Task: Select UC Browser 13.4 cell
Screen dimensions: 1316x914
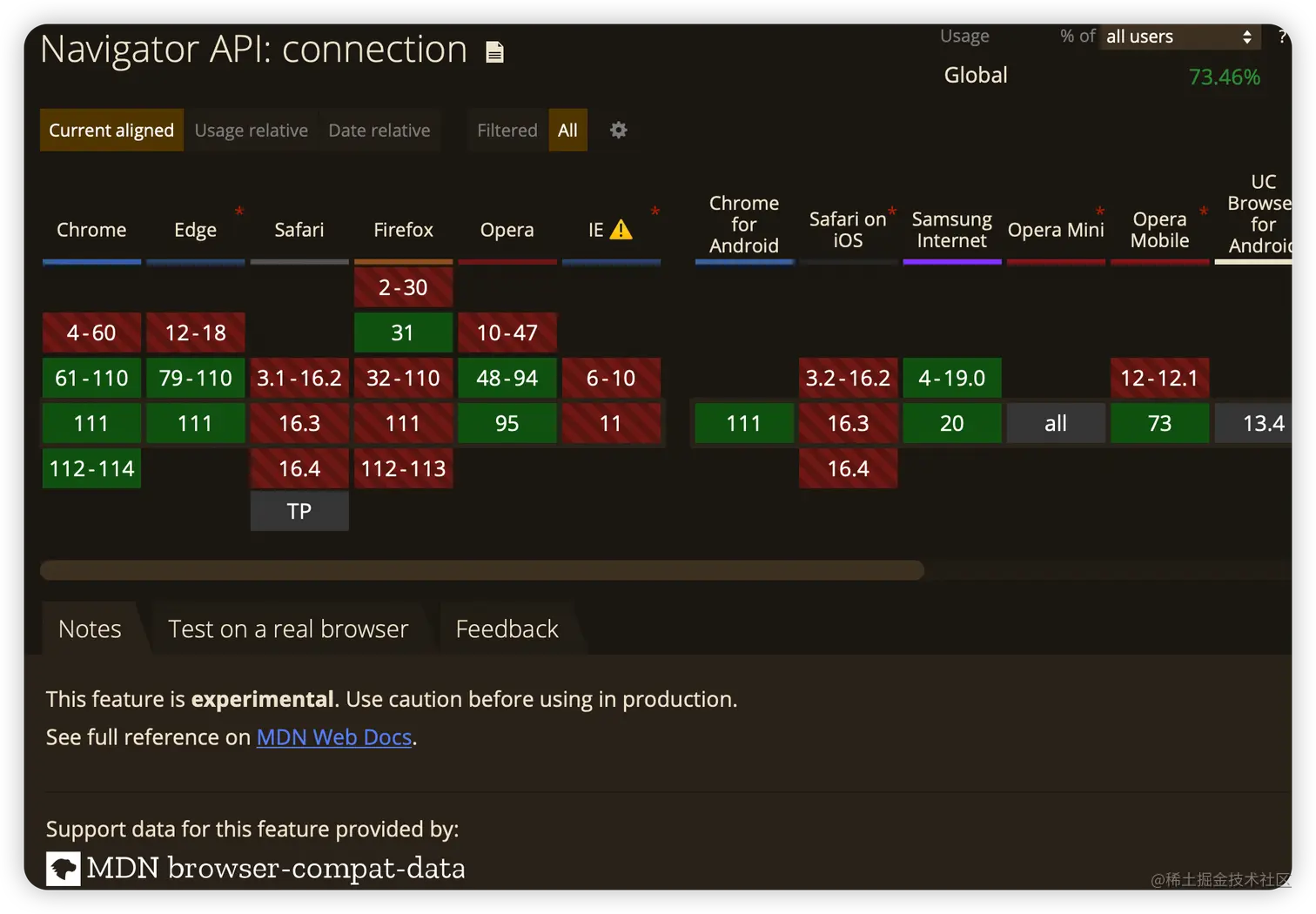Action: [x=1253, y=423]
